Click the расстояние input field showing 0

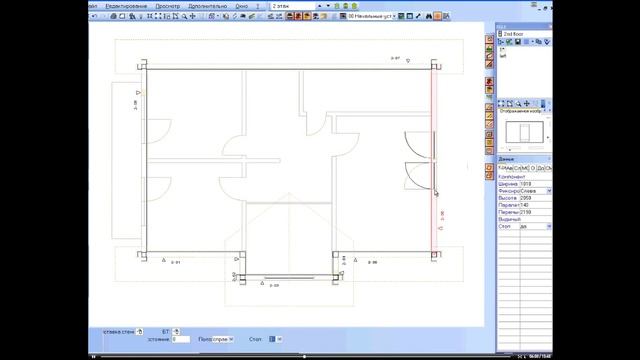click(x=181, y=339)
